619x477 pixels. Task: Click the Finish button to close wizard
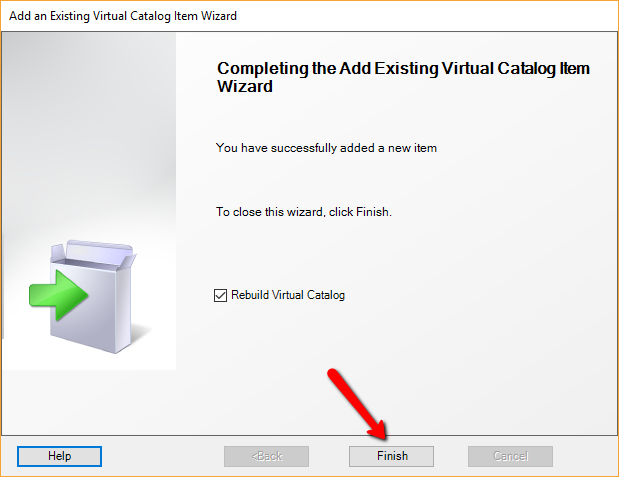391,456
